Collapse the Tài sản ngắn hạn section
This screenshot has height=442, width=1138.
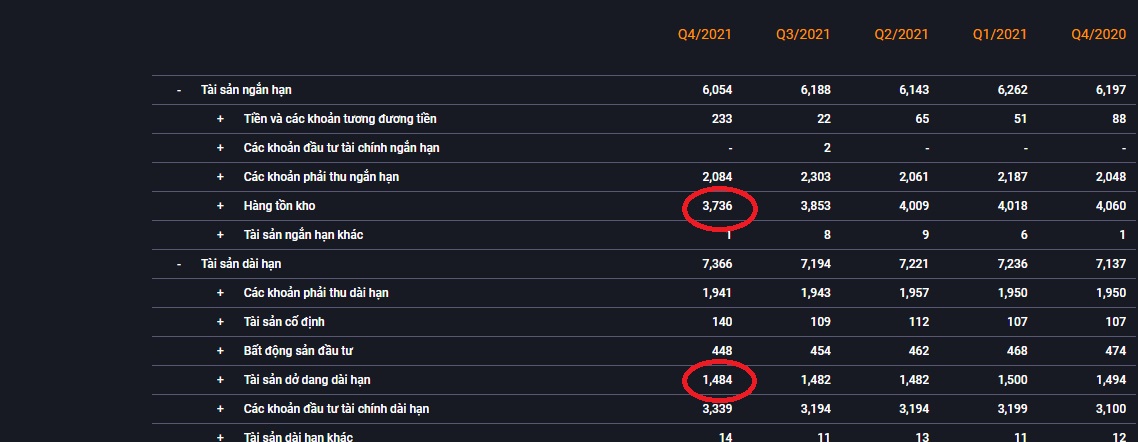point(179,90)
